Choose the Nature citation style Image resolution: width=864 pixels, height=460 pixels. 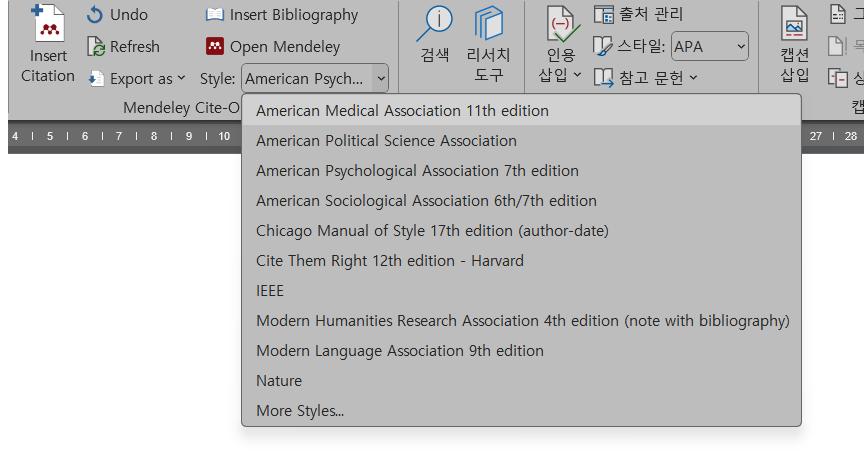pyautogui.click(x=521, y=381)
